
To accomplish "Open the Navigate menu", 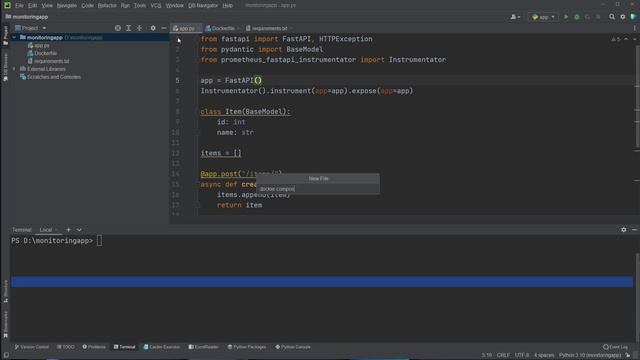I will point(67,5).
